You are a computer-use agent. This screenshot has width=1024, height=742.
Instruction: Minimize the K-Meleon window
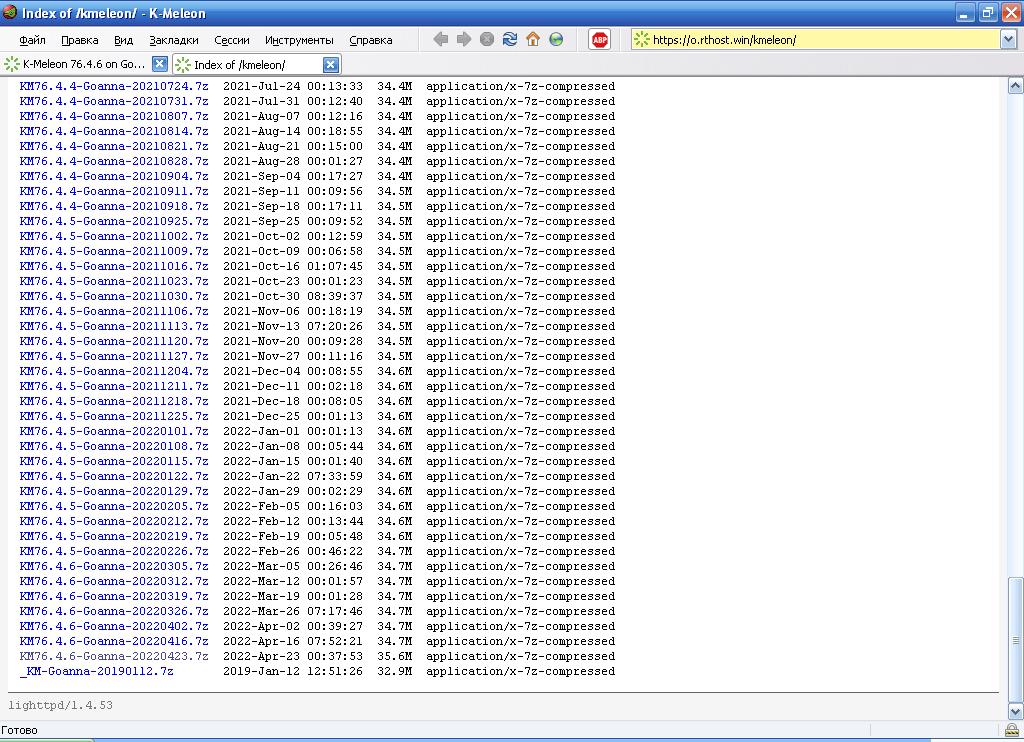965,12
